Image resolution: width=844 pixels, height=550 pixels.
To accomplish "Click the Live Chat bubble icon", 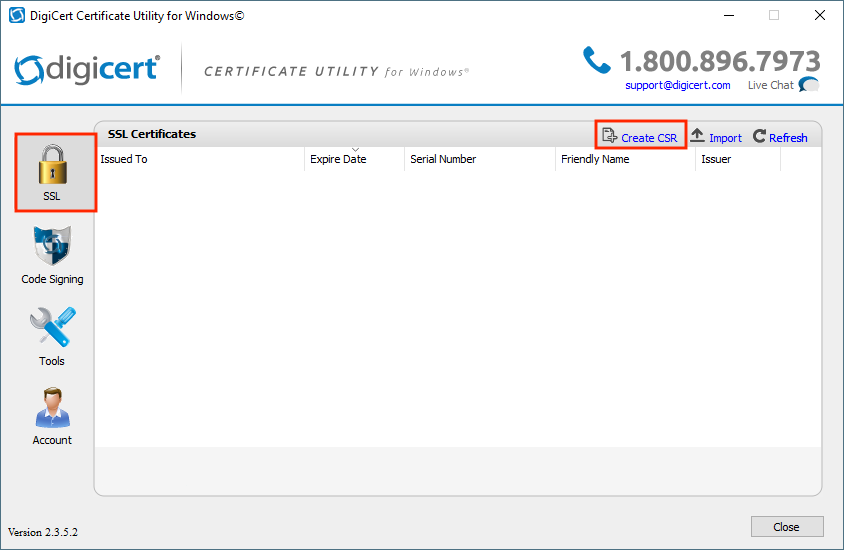I will [808, 85].
